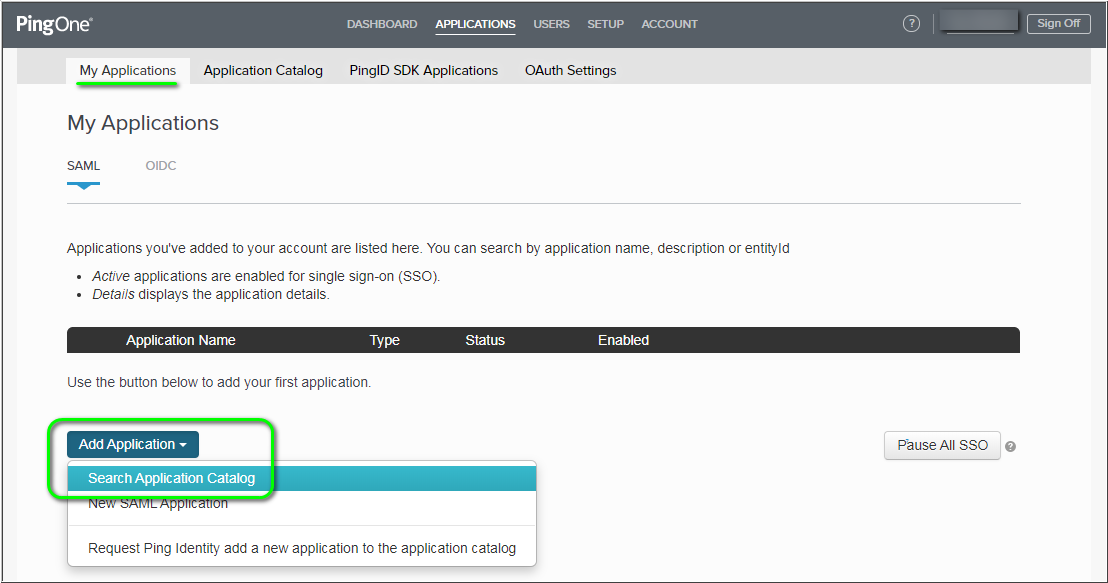Open the help question mark icon in header
The image size is (1108, 583).
pos(911,24)
